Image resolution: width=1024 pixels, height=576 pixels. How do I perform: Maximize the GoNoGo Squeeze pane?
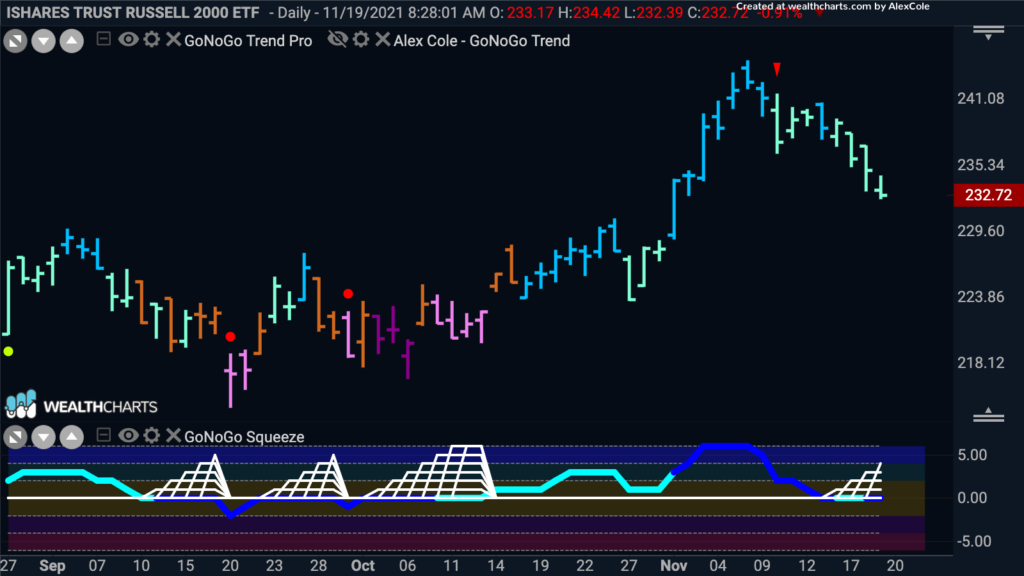pyautogui.click(x=16, y=437)
